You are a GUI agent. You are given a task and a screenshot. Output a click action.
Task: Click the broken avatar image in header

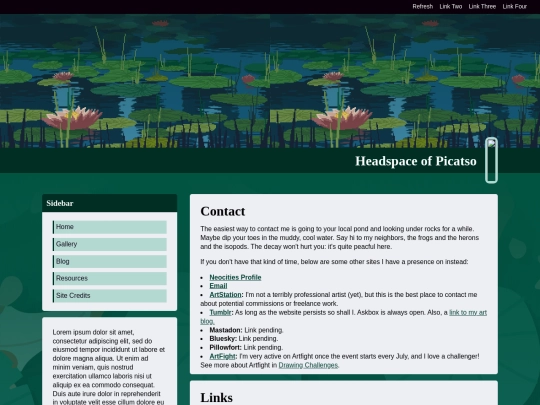click(x=491, y=160)
